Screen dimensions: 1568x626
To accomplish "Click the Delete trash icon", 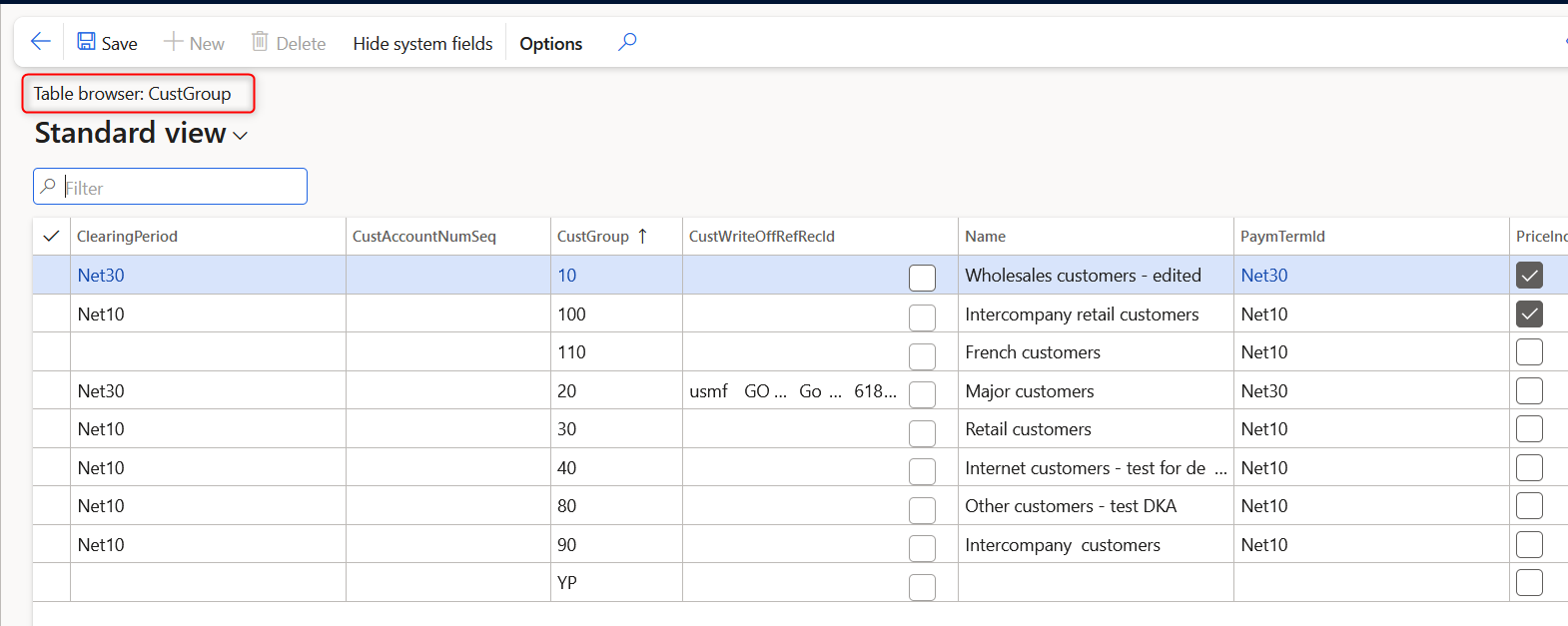I will coord(260,42).
